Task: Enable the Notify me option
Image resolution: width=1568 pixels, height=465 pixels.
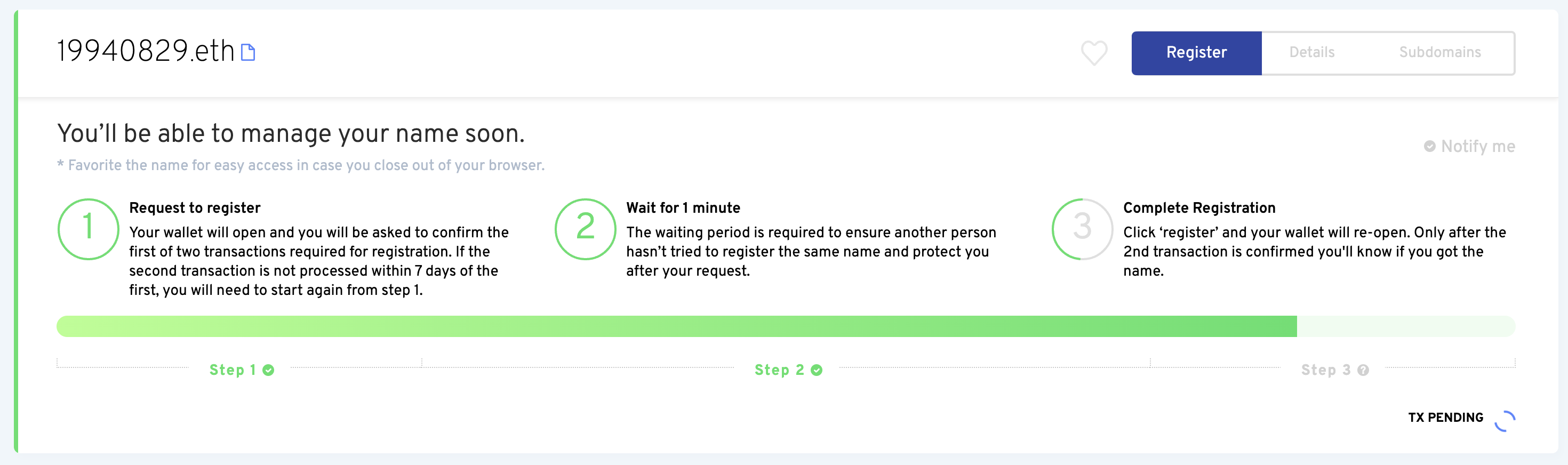Action: [x=1469, y=147]
